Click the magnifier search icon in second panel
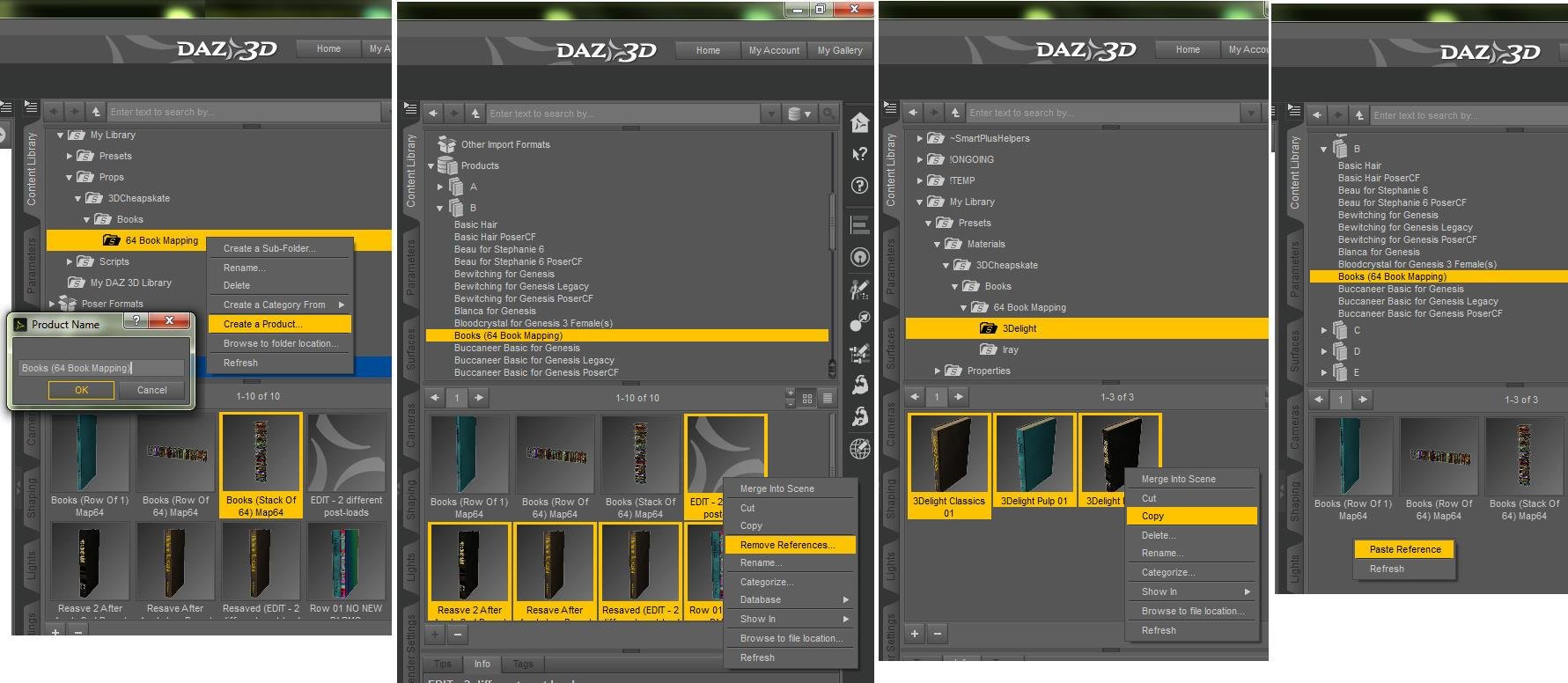 click(x=828, y=114)
